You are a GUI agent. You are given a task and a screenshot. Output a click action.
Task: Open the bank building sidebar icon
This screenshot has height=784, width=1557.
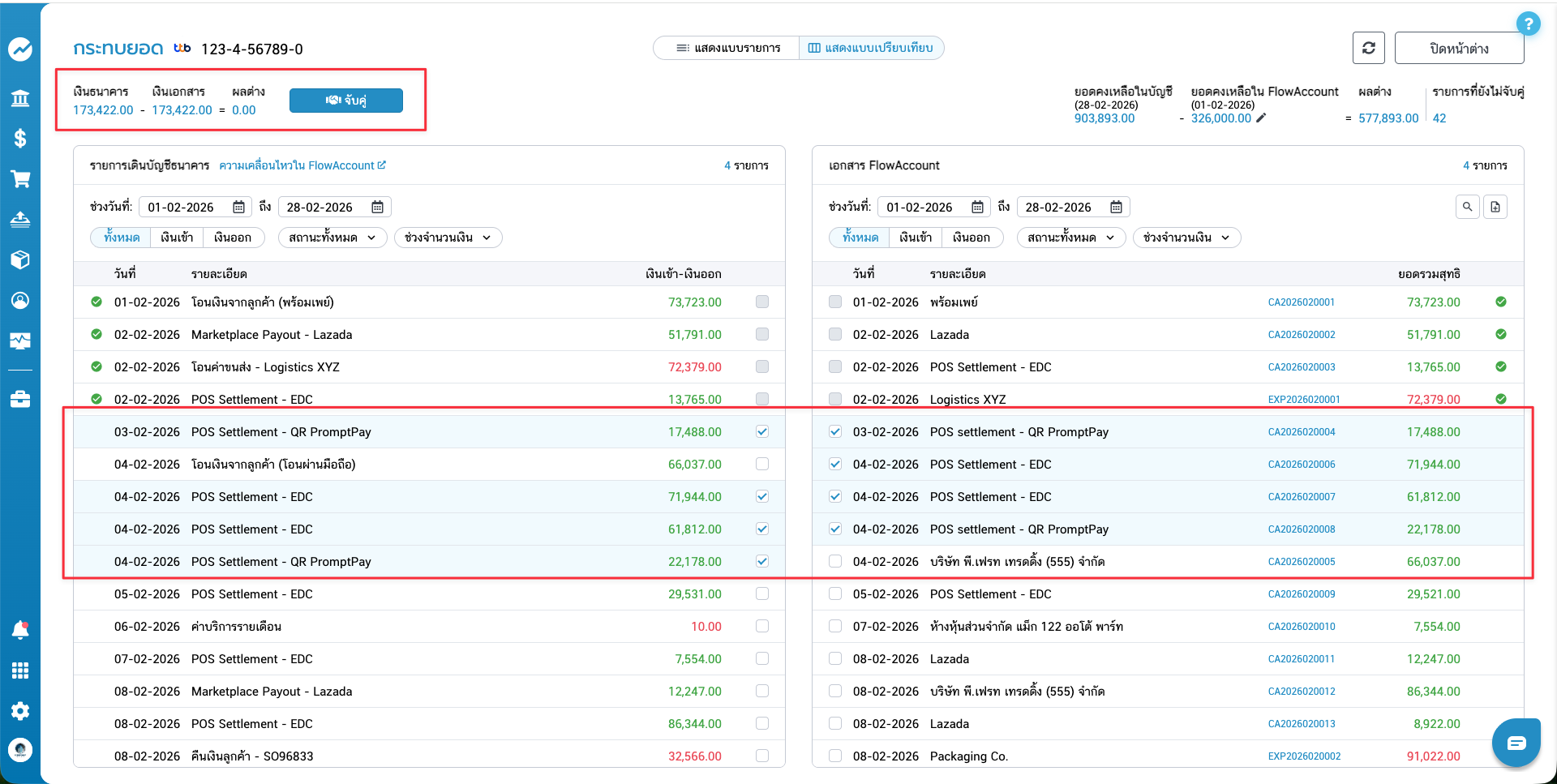coord(20,98)
